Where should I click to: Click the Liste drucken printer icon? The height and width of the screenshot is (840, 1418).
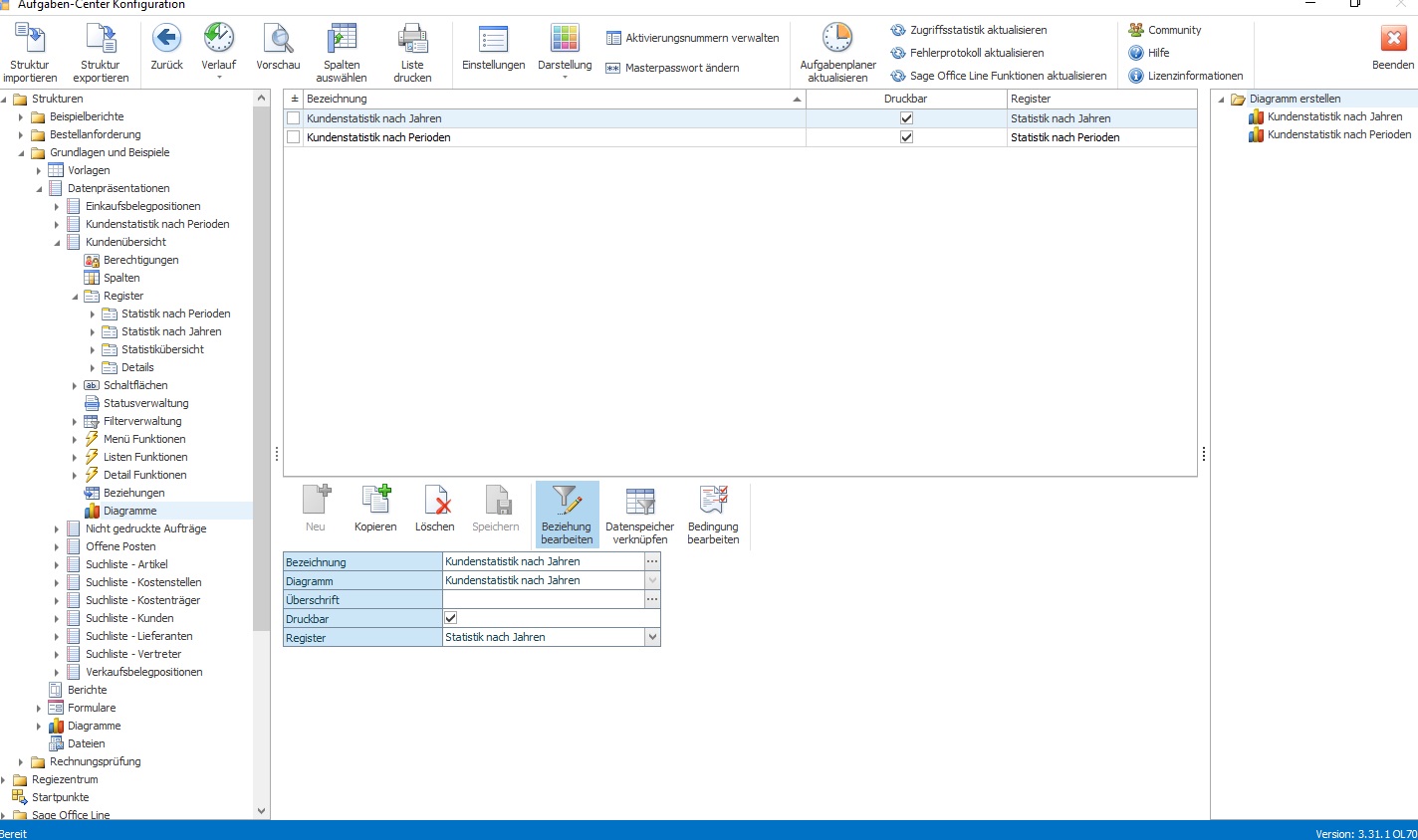pyautogui.click(x=412, y=39)
